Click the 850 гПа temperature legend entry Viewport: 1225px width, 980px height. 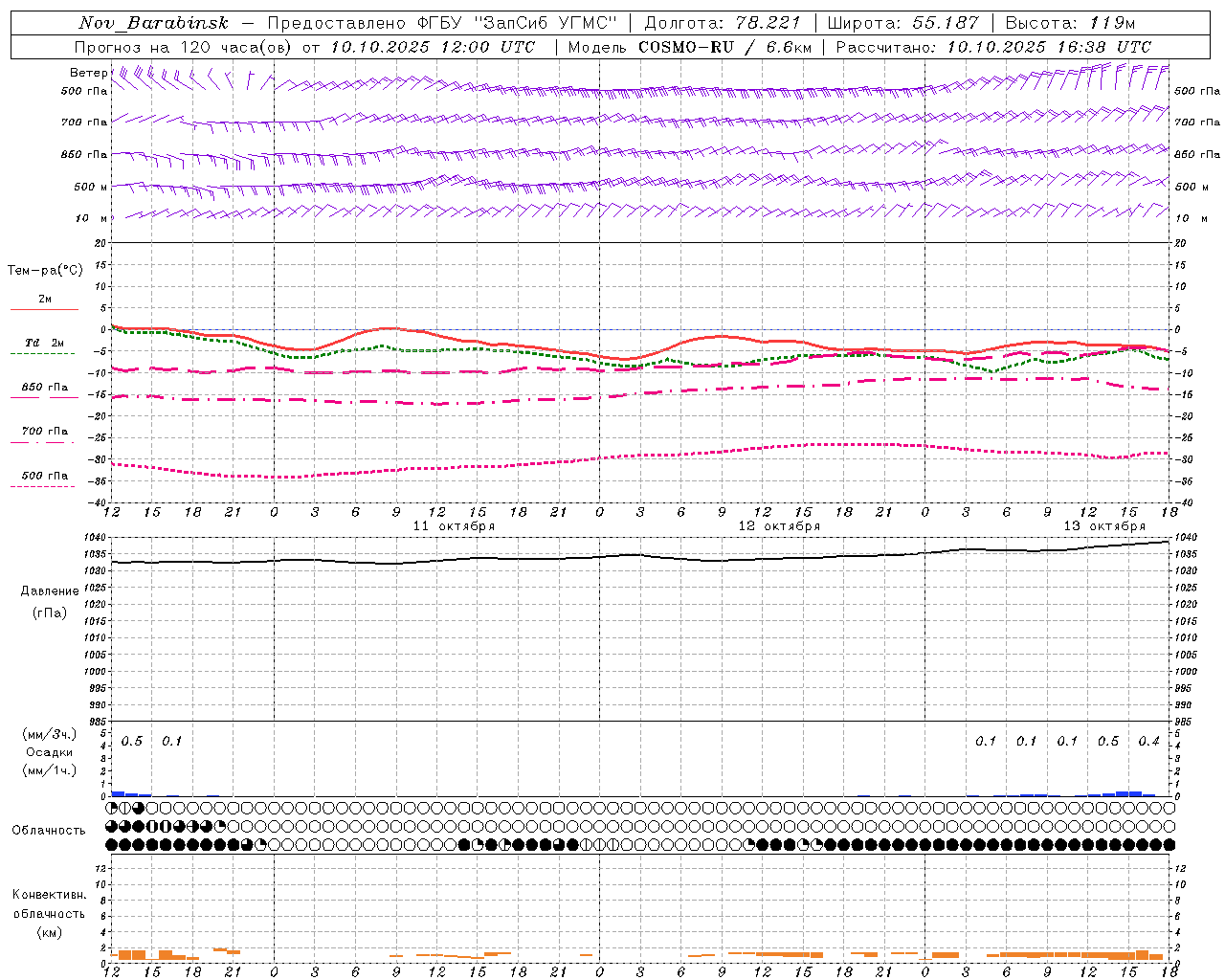pos(45,388)
